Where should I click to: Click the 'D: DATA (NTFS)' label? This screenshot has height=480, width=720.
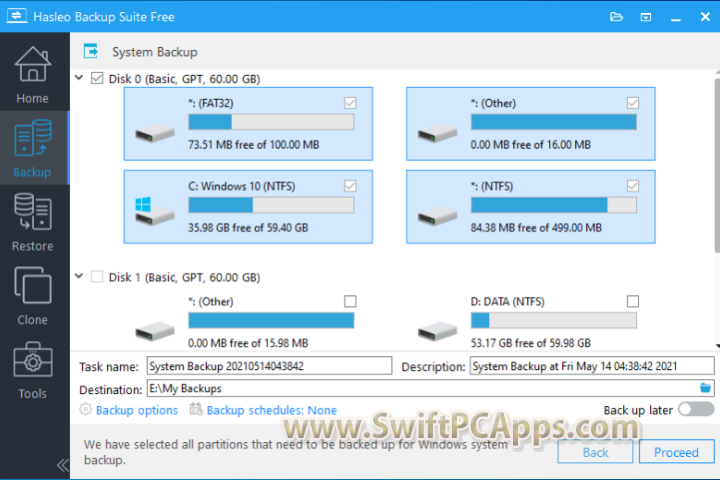[507, 301]
